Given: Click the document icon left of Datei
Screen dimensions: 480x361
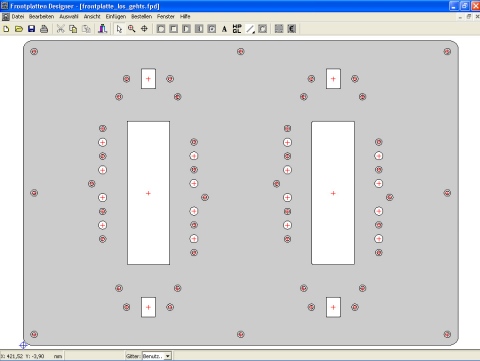Looking at the screenshot, I should [6, 17].
